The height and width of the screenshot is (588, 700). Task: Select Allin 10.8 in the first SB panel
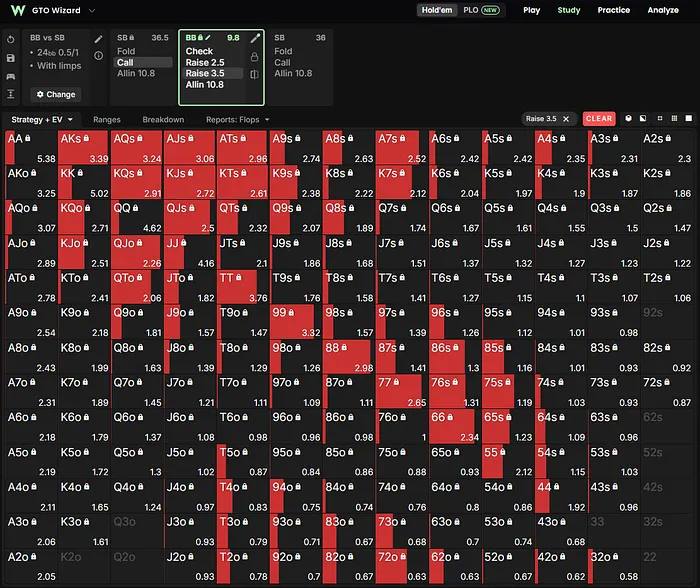tap(136, 73)
